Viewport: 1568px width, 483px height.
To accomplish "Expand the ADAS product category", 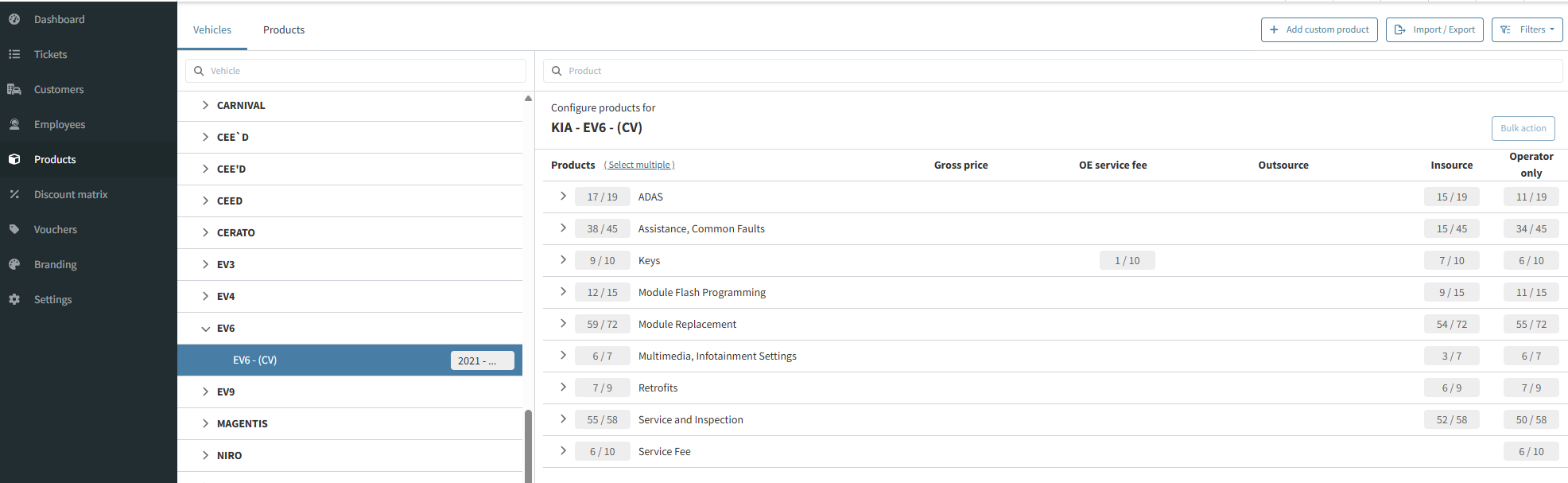I will 563,197.
